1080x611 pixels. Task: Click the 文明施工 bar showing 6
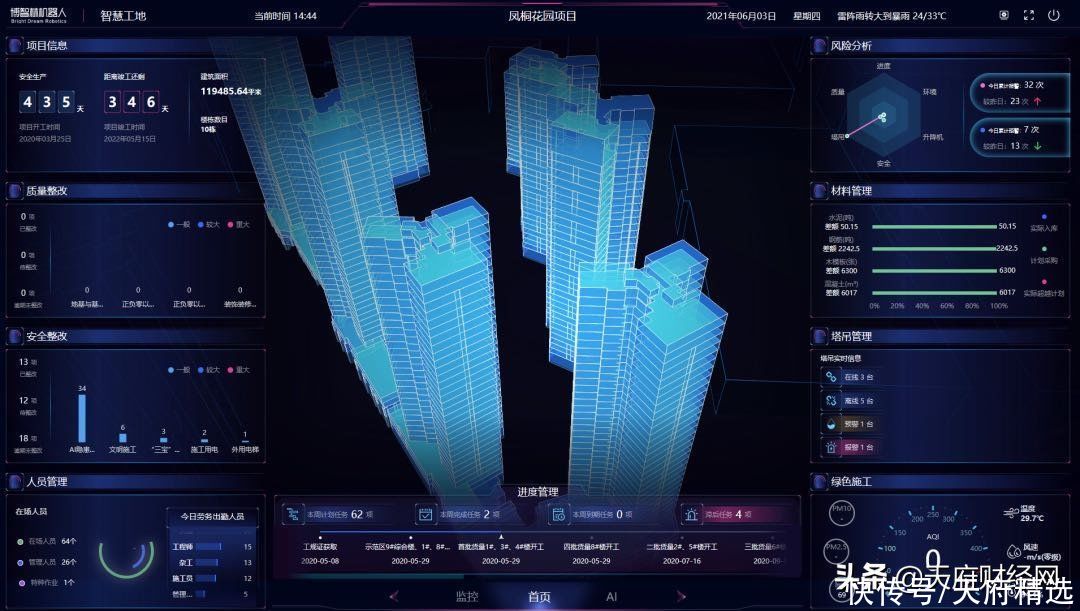point(123,437)
